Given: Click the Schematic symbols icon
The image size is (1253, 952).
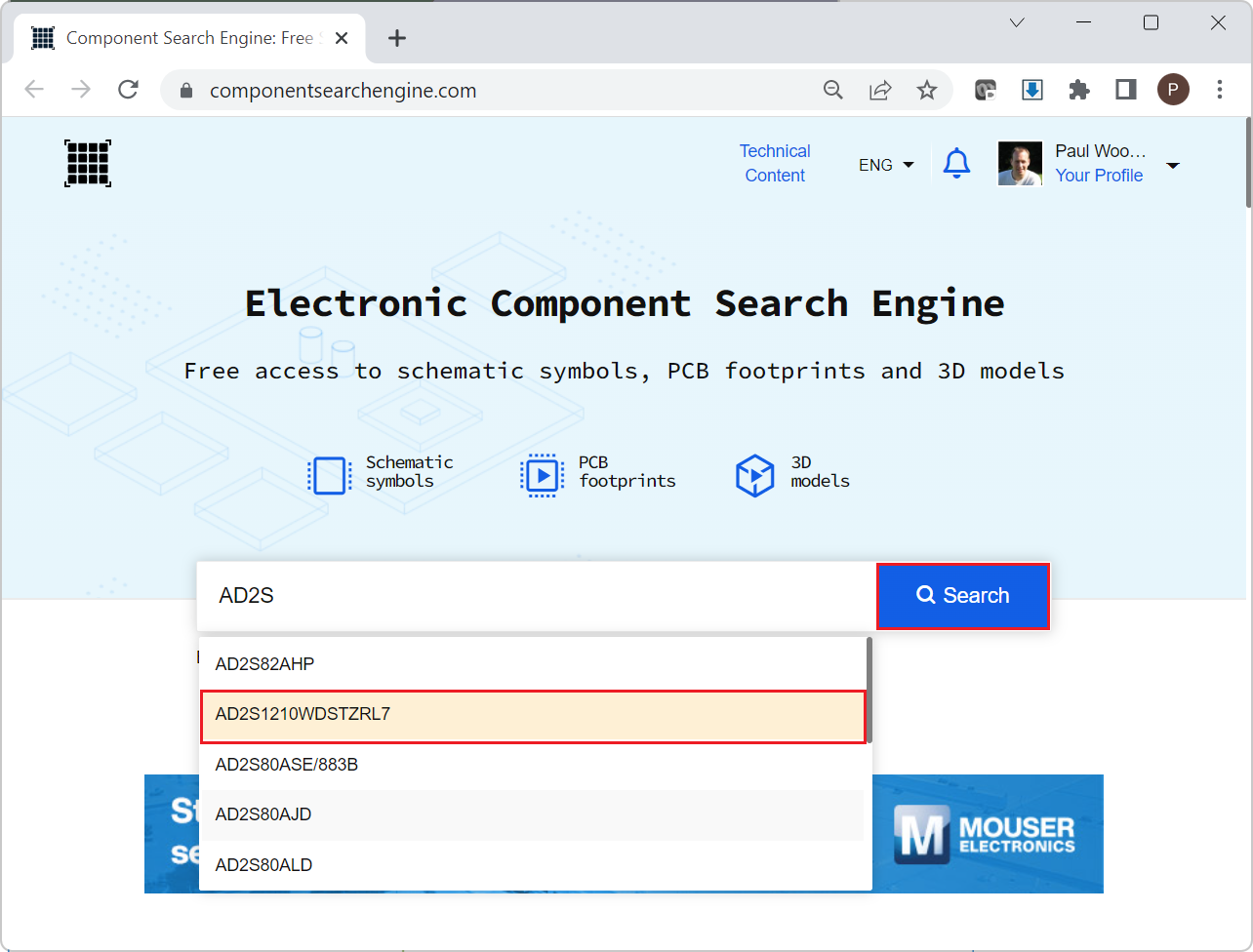Looking at the screenshot, I should coord(329,475).
